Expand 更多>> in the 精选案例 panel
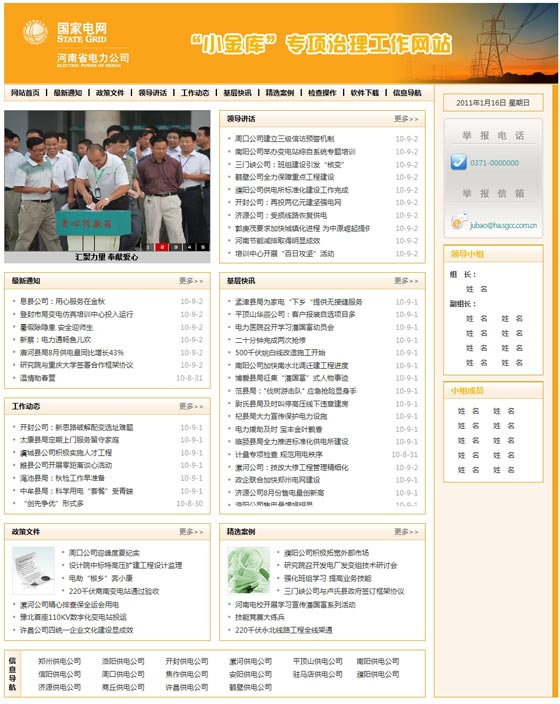Viewport: 560px width, 704px height. click(x=406, y=532)
